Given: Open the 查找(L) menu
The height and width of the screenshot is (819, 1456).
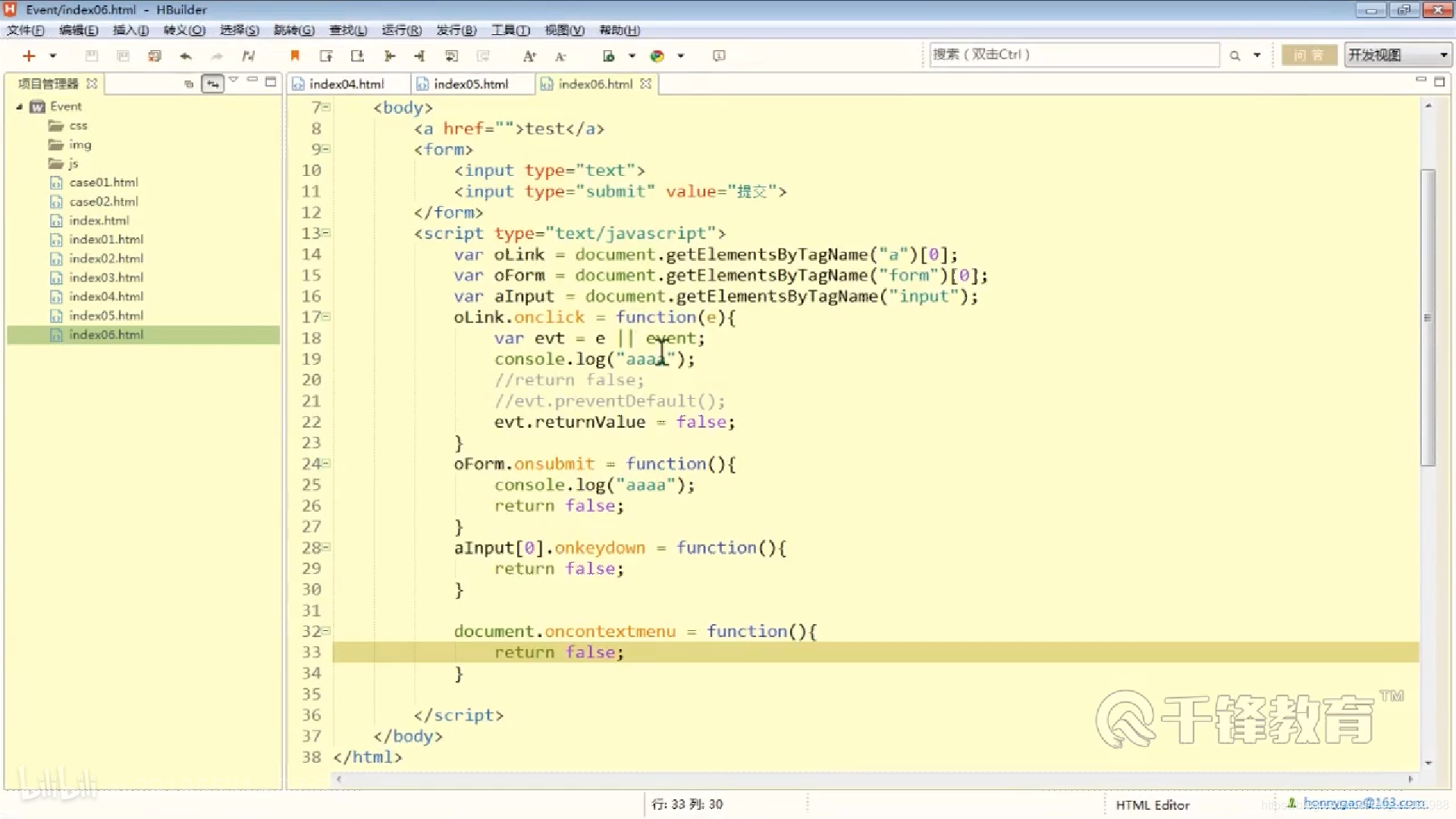Looking at the screenshot, I should tap(347, 30).
